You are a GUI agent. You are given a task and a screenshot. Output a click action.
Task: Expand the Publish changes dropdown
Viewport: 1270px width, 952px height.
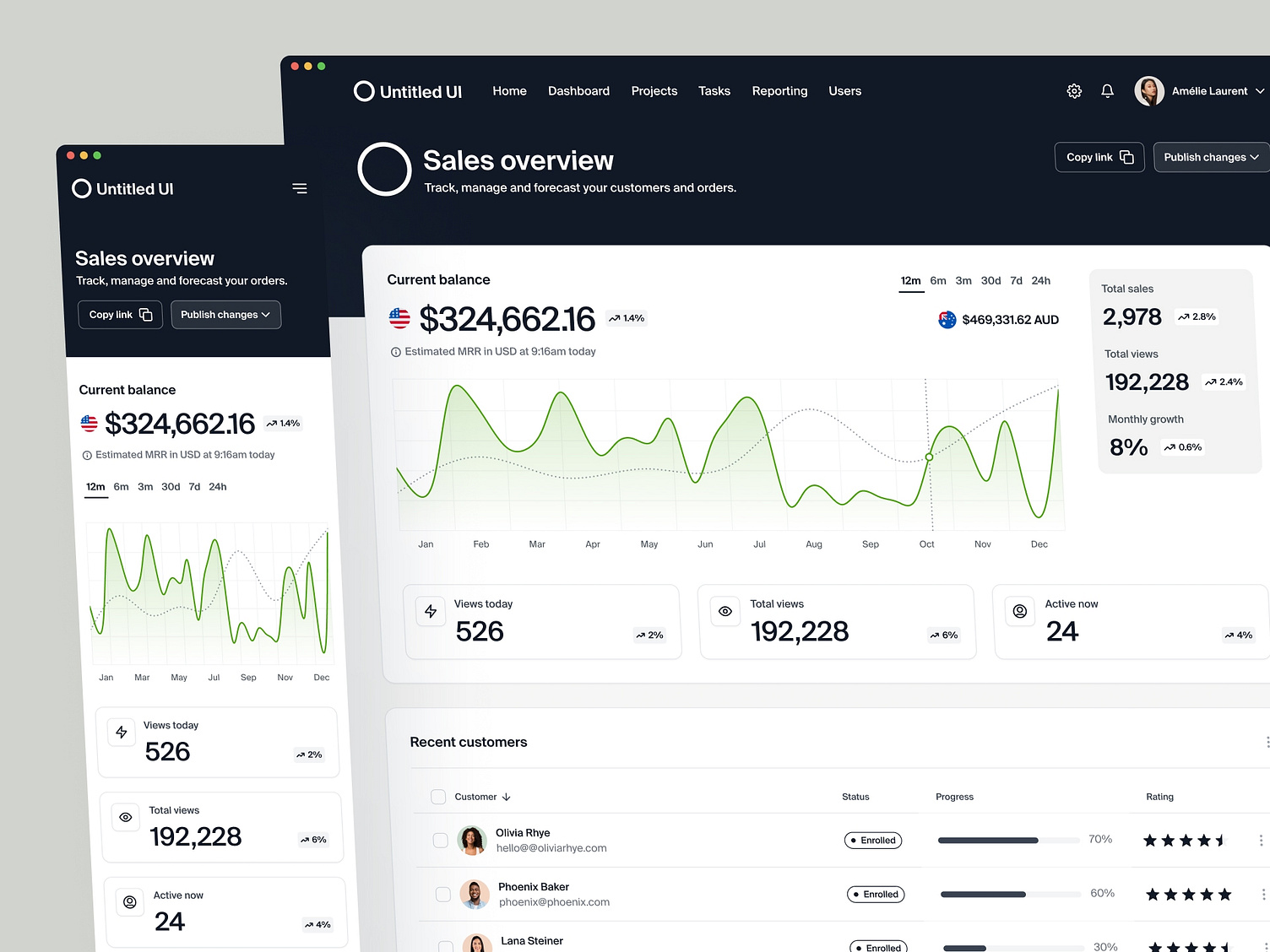[1210, 157]
